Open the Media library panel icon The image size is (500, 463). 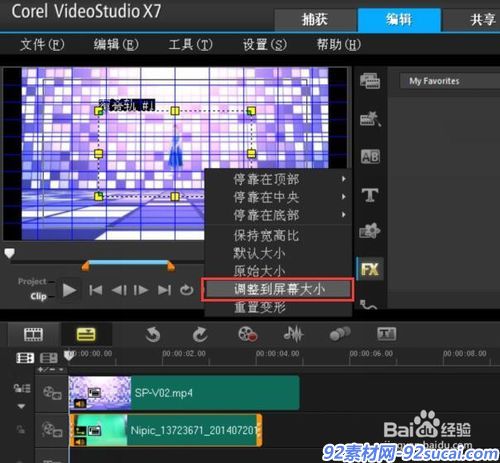point(370,81)
